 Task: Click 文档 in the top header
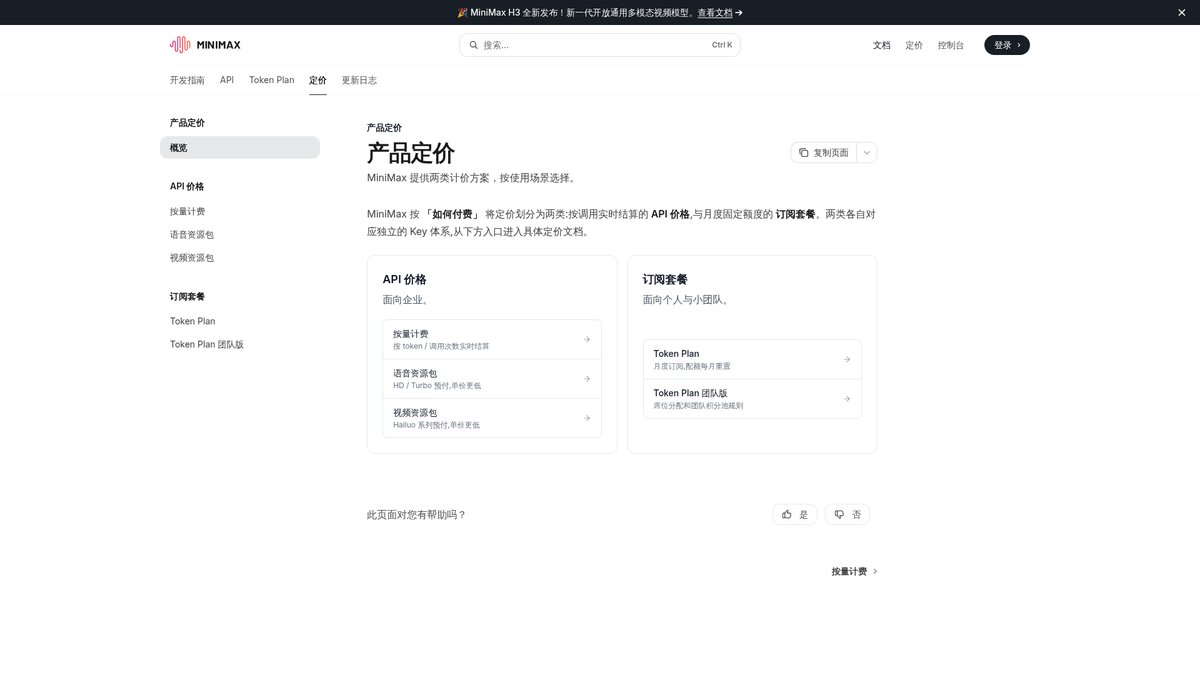point(881,45)
